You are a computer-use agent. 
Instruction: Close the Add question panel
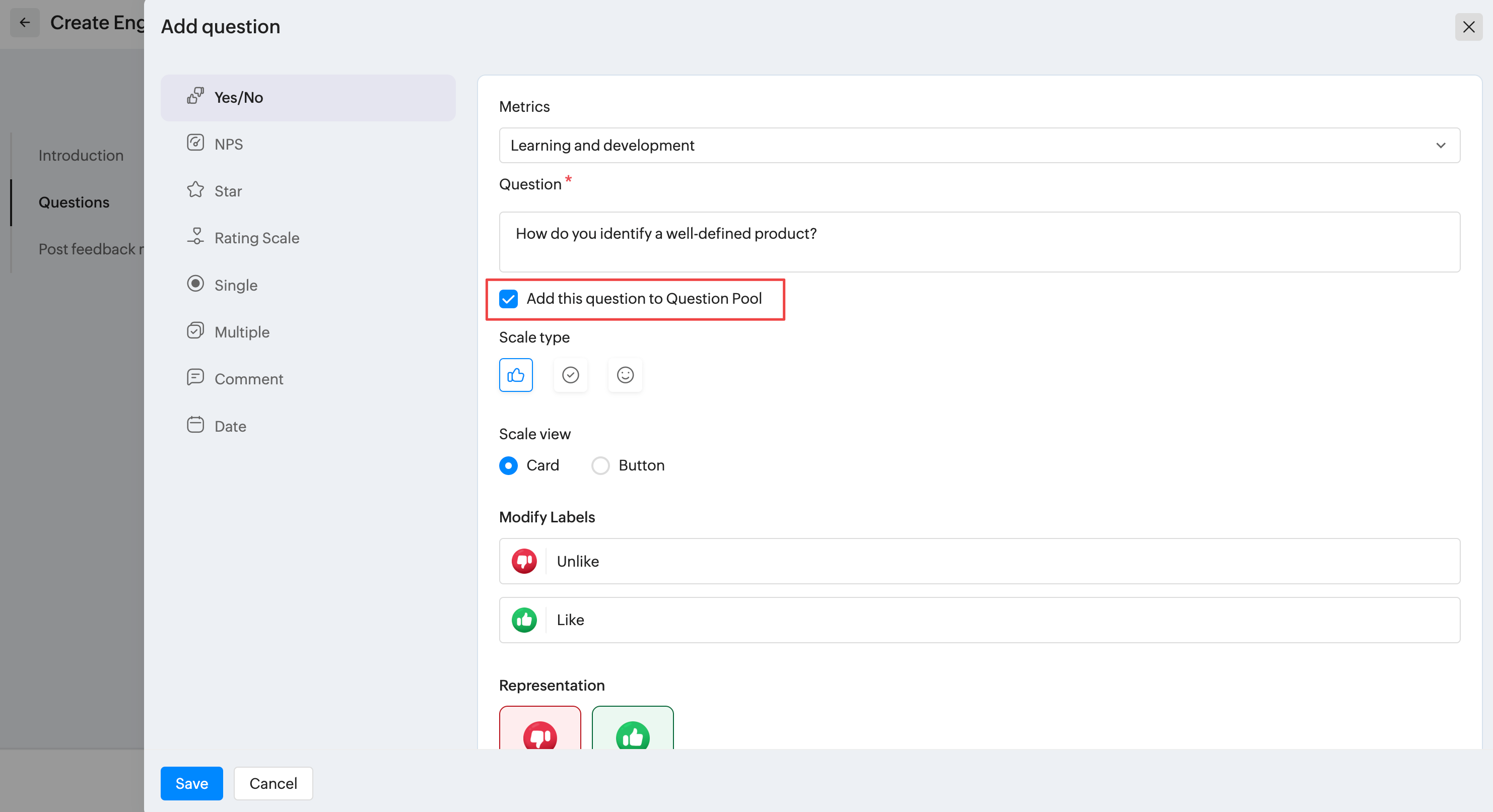pos(1468,27)
